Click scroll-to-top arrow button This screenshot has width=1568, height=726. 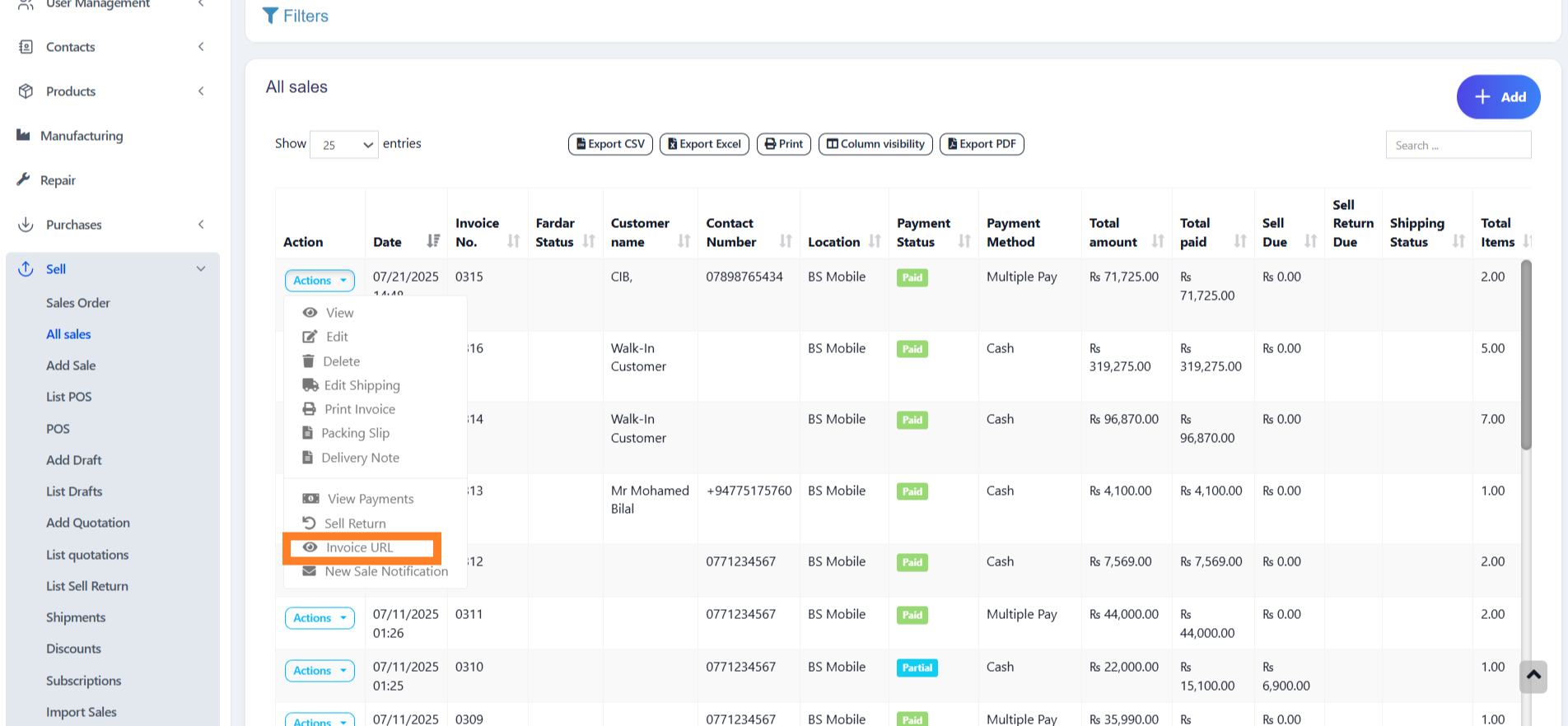[x=1533, y=676]
